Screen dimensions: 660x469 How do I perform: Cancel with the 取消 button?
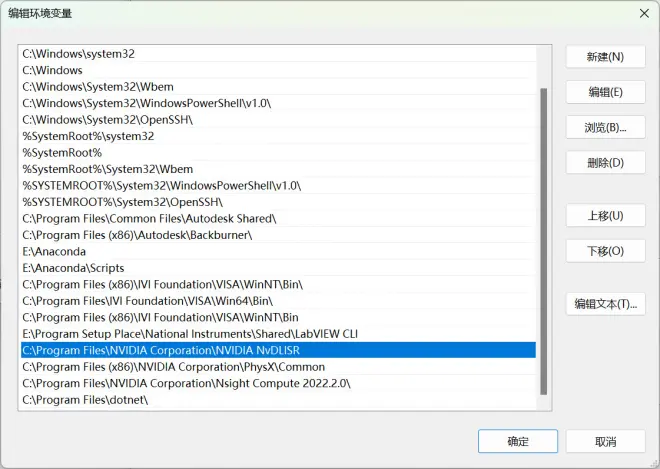[x=605, y=441]
